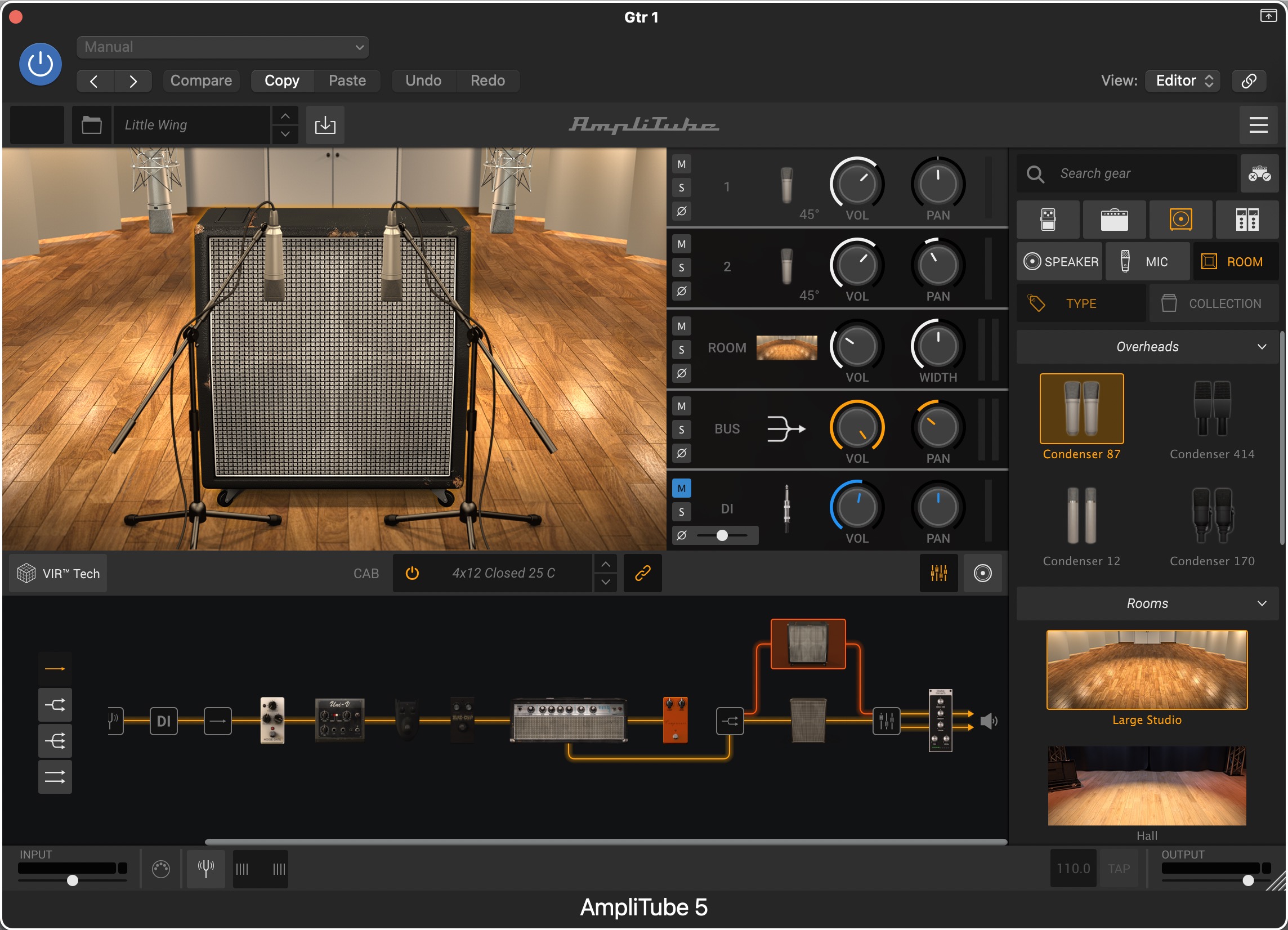Open the preset browser folder icon
Screen dimensions: 1288x930
click(x=91, y=125)
